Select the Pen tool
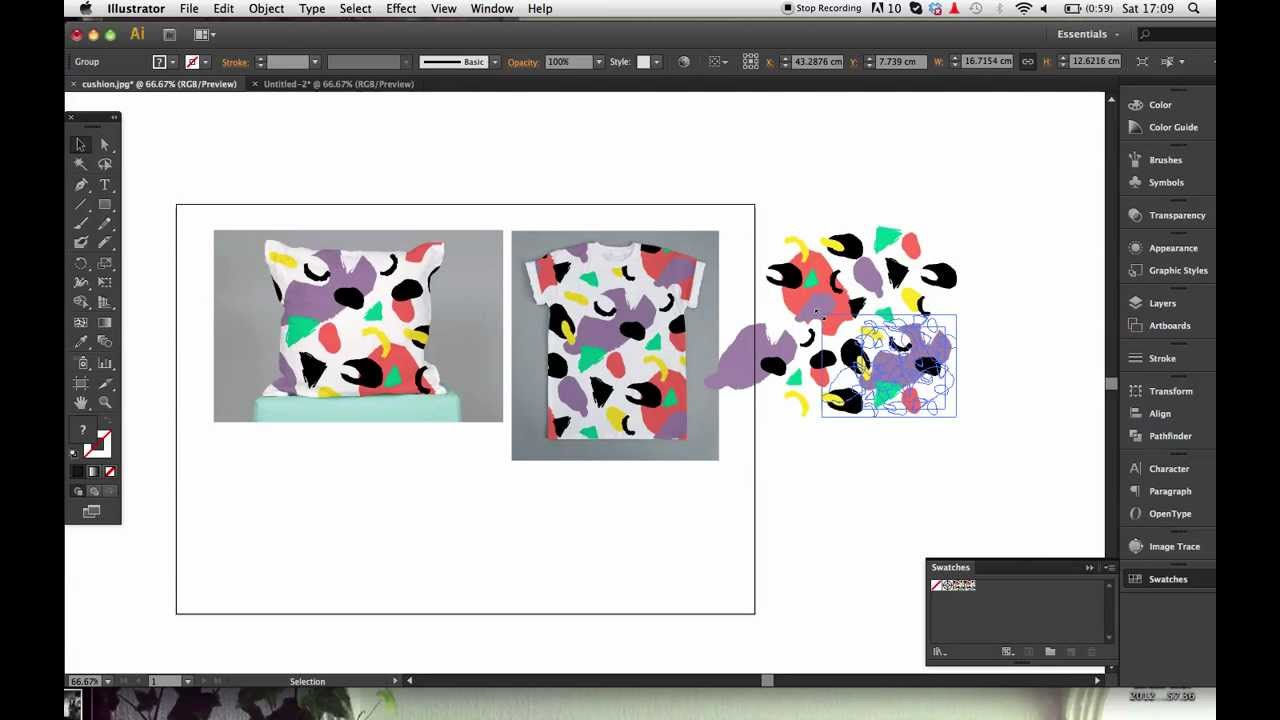Screen dimensions: 1280x720 (x=81, y=185)
